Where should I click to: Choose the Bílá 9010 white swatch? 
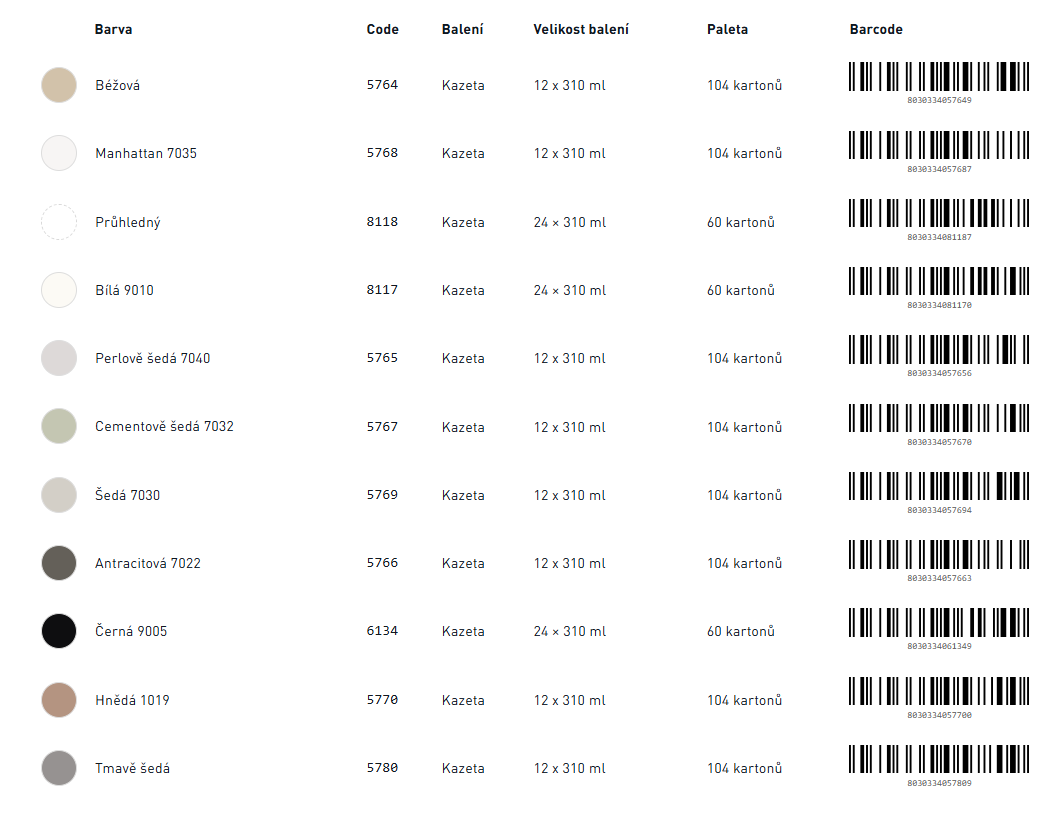point(59,290)
